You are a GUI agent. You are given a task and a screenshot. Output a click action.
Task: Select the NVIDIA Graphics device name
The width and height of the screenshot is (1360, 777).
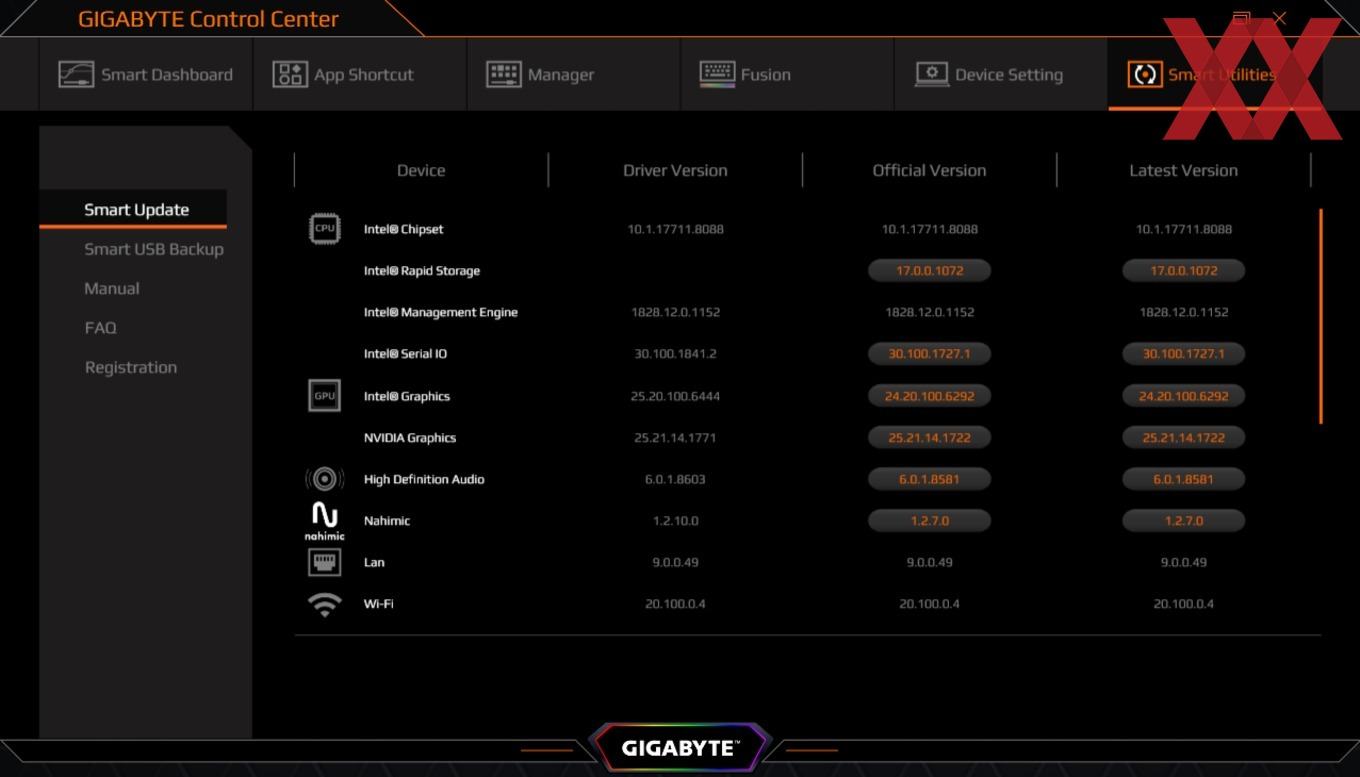(410, 438)
